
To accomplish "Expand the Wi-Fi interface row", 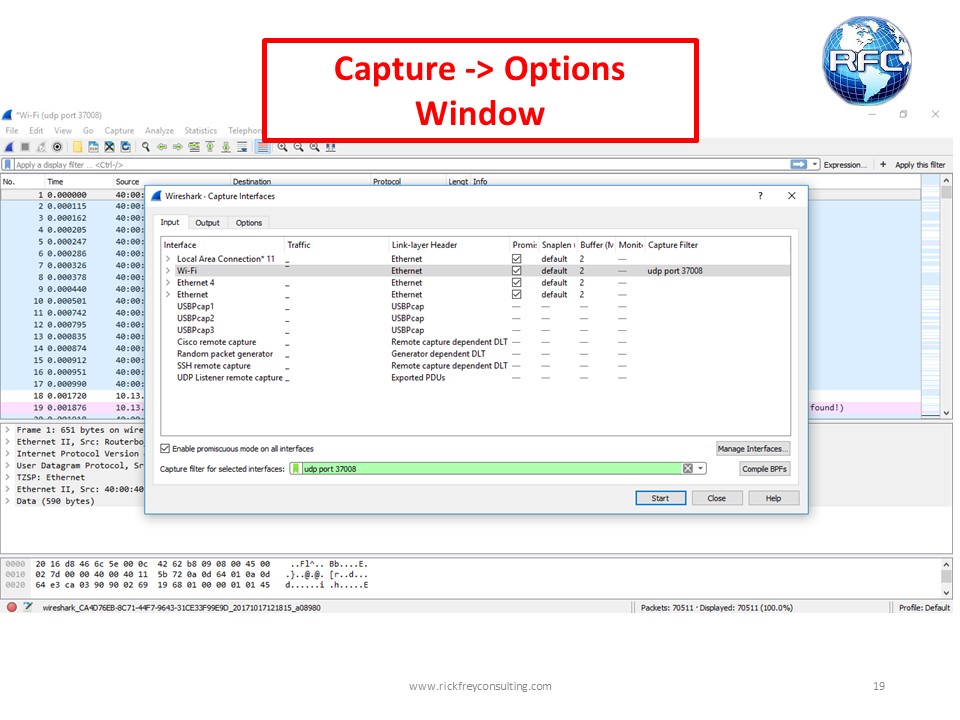I will click(x=168, y=271).
